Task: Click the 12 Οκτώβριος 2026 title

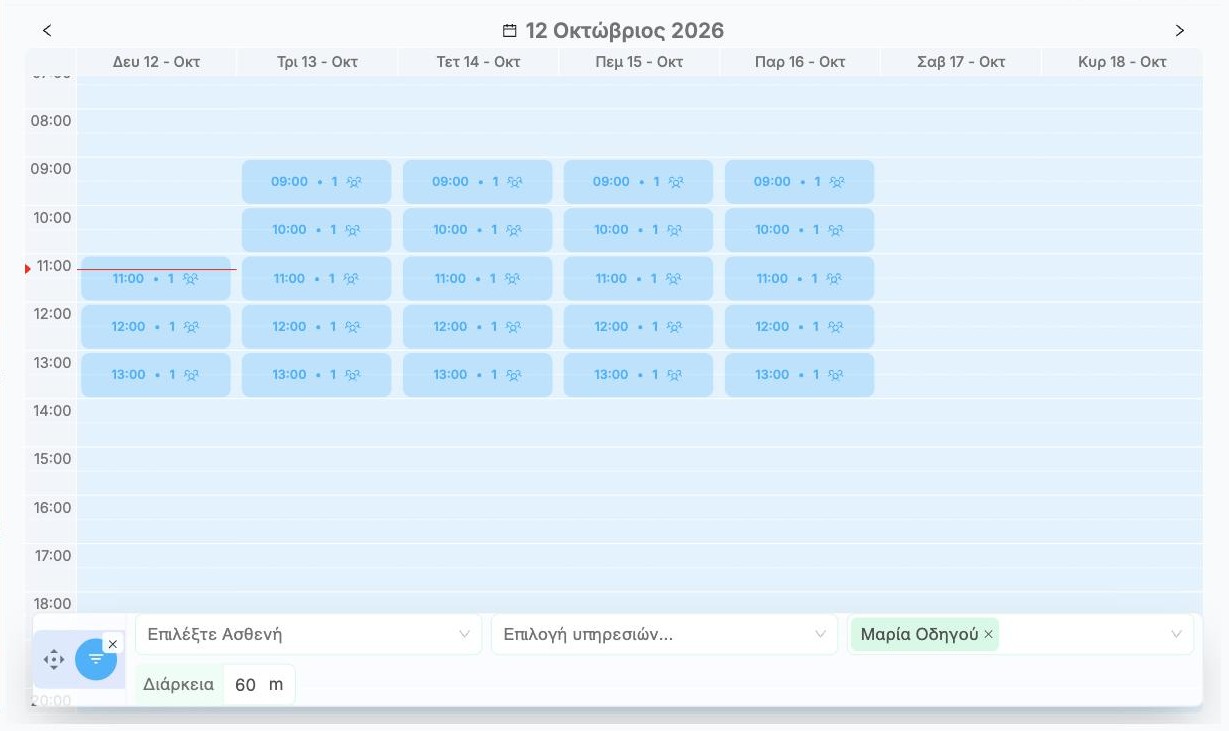Action: (x=624, y=31)
